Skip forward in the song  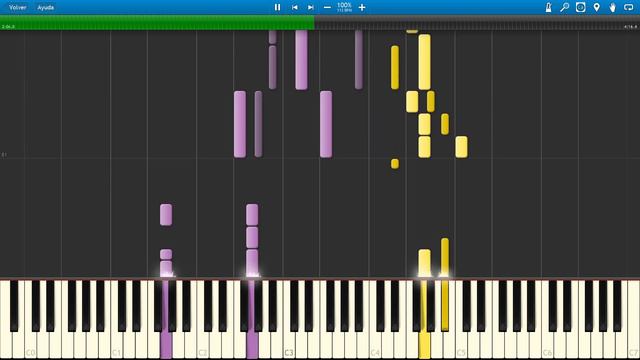point(311,7)
